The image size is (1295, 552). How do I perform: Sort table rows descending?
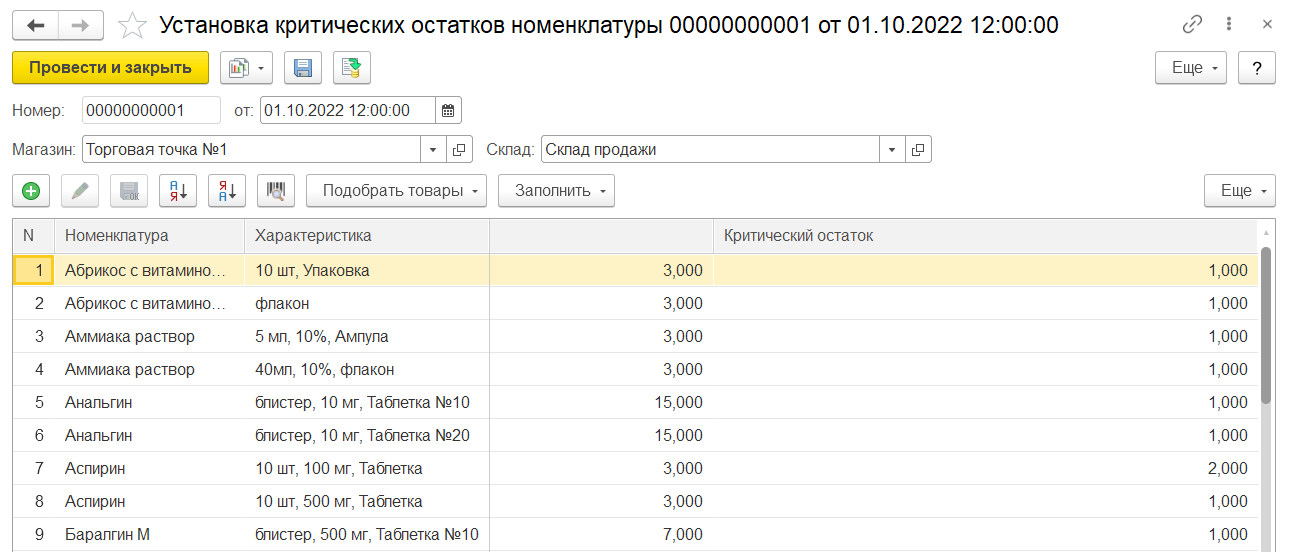pyautogui.click(x=227, y=191)
